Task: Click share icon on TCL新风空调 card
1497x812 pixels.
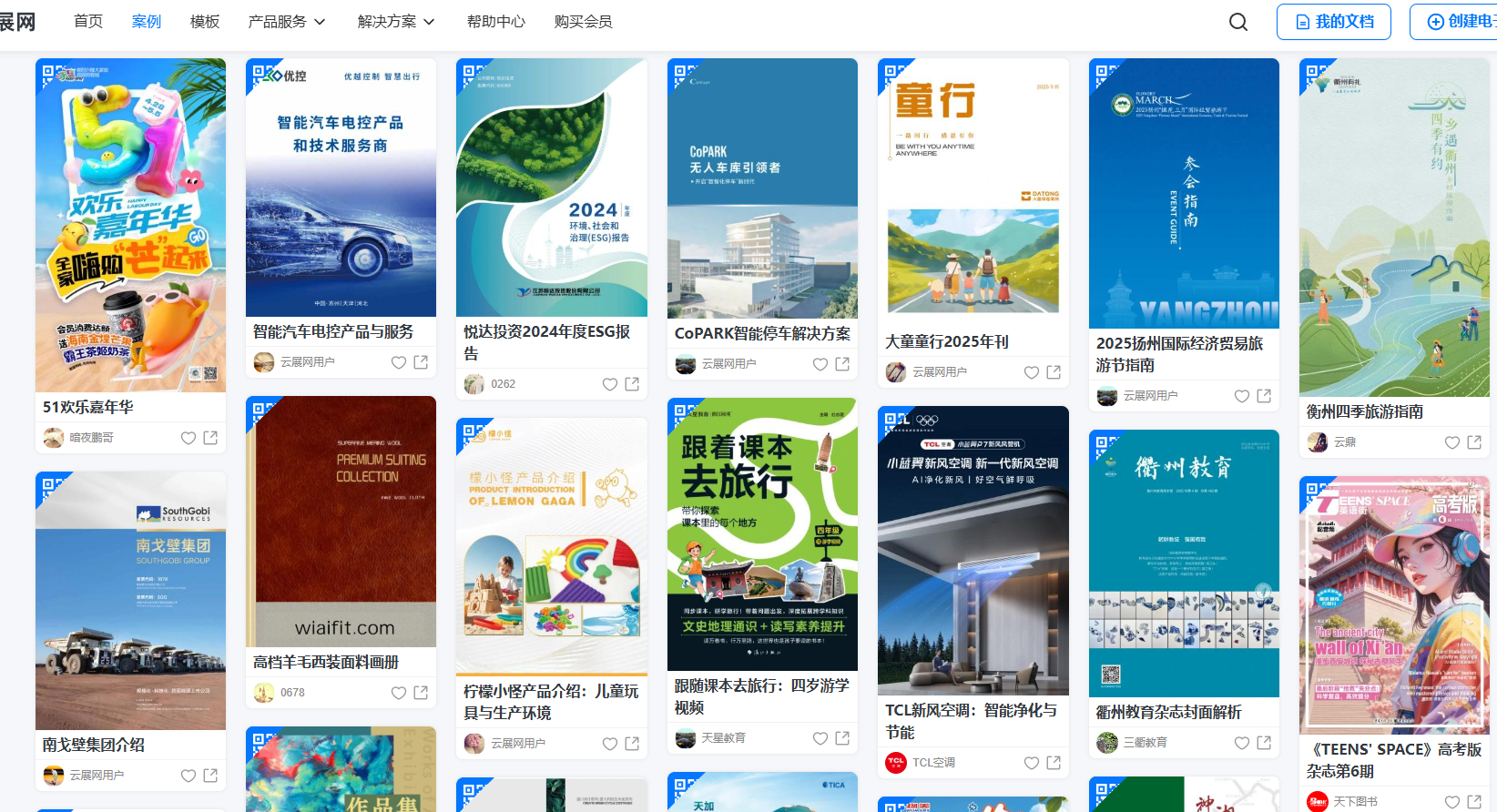Action: click(1054, 763)
